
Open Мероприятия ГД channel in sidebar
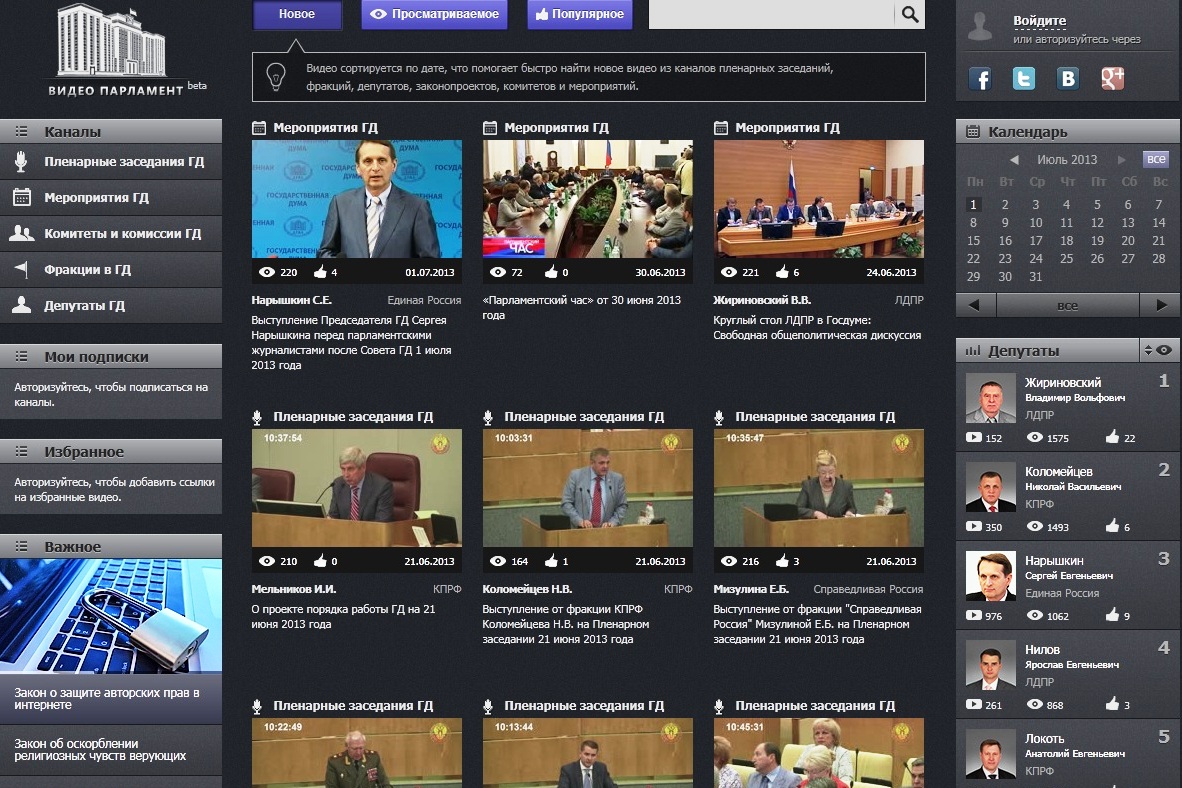pyautogui.click(x=111, y=198)
